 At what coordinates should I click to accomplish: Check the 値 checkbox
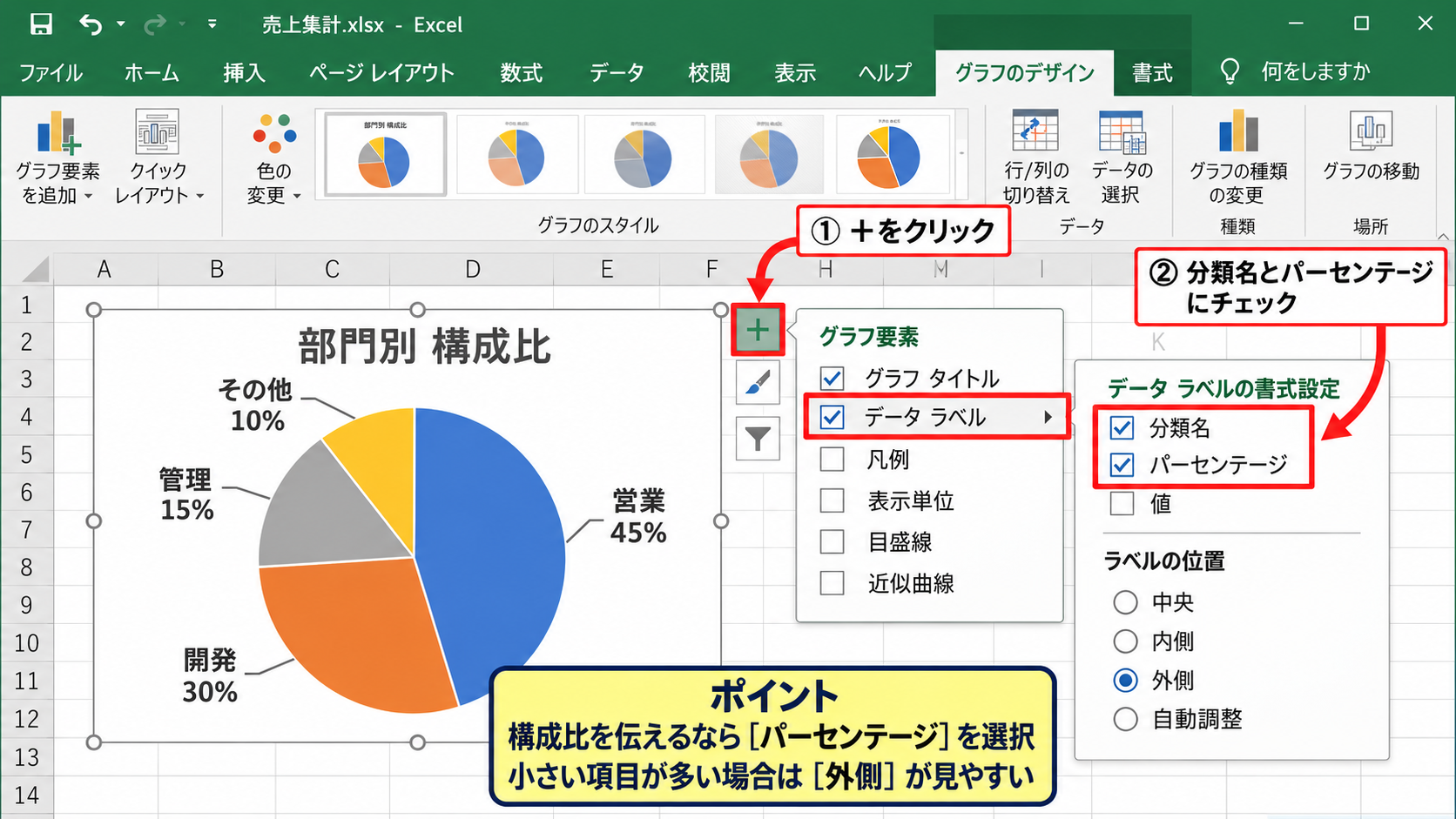click(1122, 503)
